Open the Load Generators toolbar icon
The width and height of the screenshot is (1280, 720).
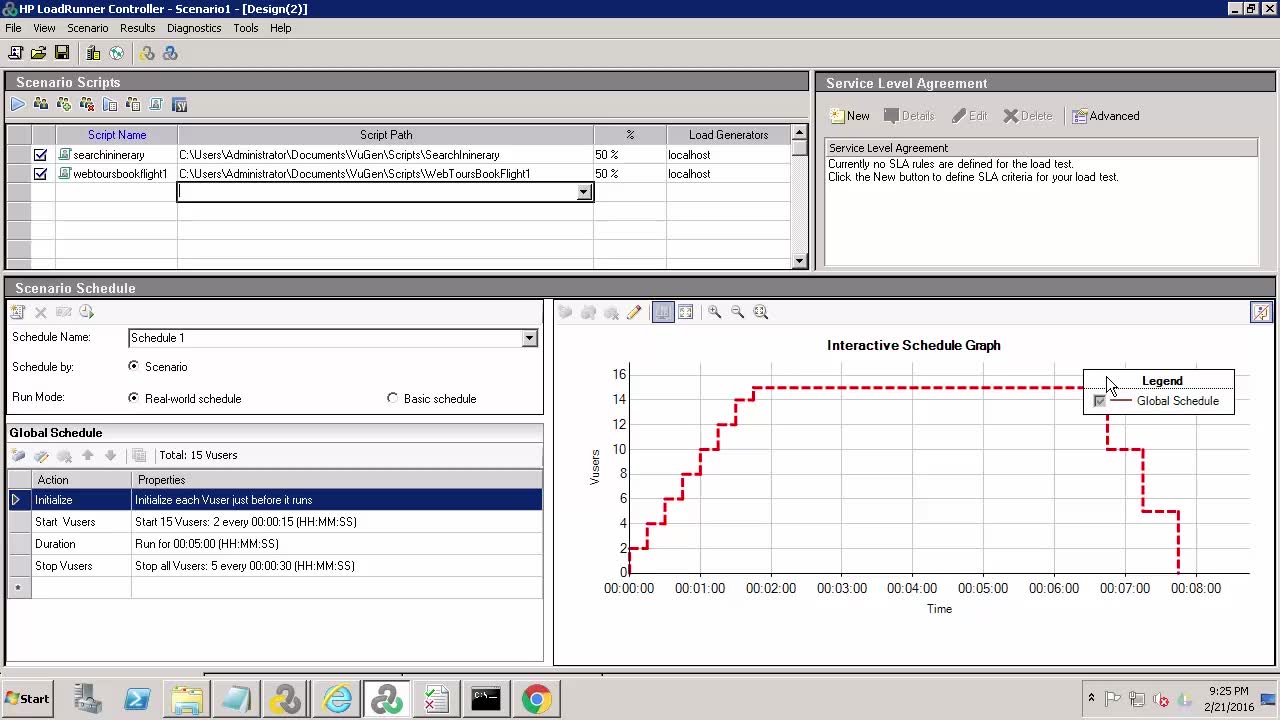click(93, 53)
